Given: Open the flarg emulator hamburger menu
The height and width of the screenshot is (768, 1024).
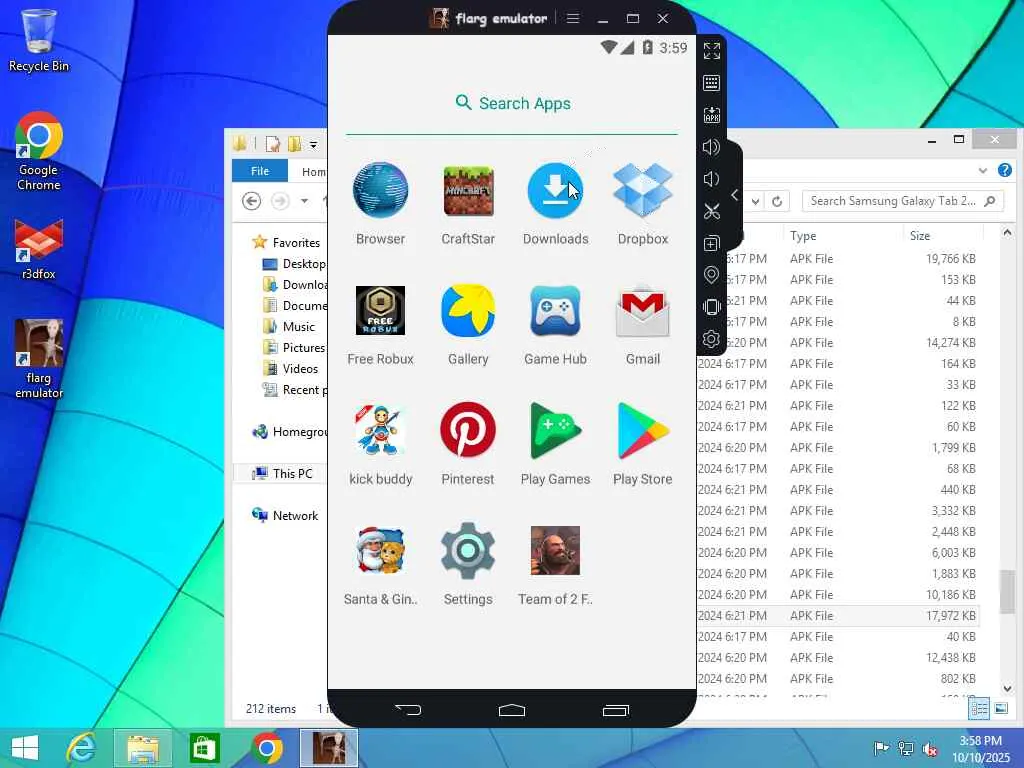Looking at the screenshot, I should (x=573, y=18).
